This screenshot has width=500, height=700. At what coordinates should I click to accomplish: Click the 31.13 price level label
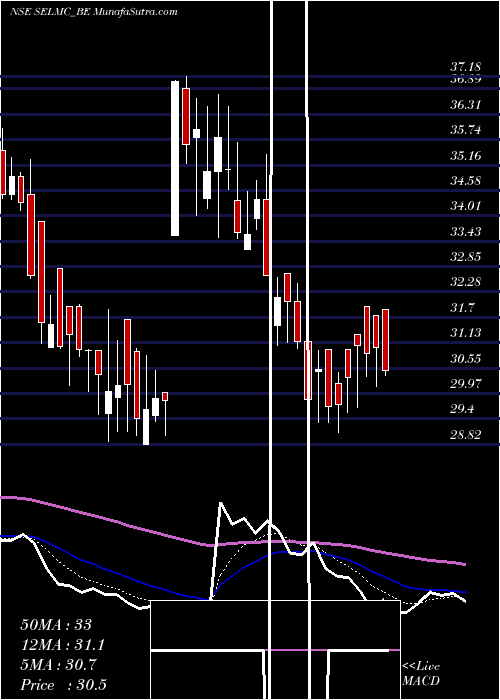[466, 333]
